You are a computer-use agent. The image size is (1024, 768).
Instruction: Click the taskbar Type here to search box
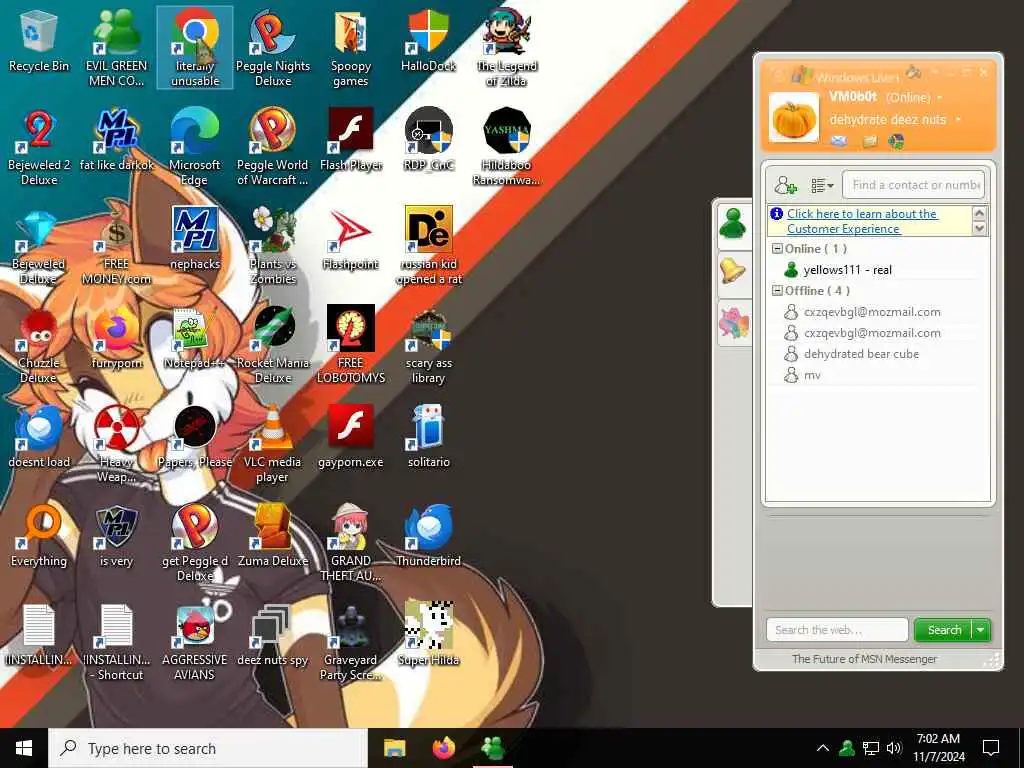(208, 748)
